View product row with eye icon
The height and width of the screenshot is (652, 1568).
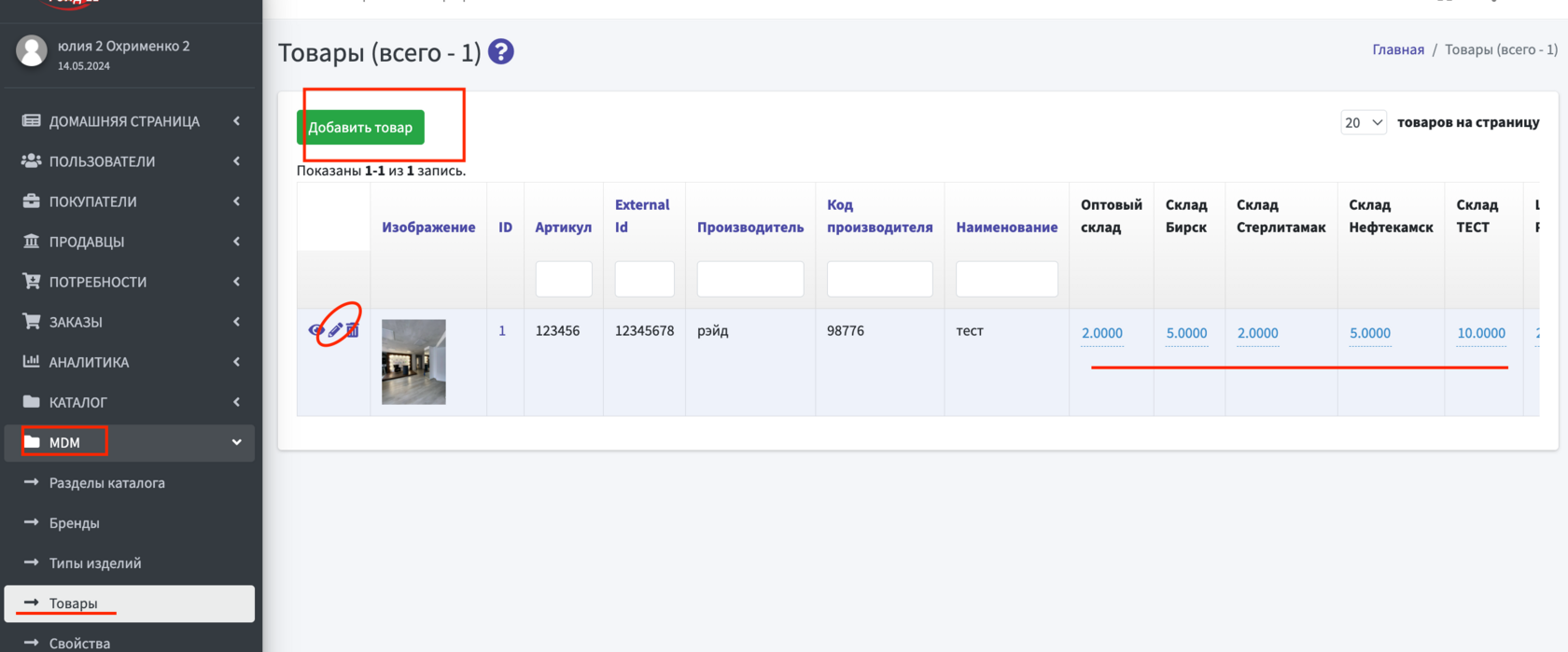(x=316, y=330)
